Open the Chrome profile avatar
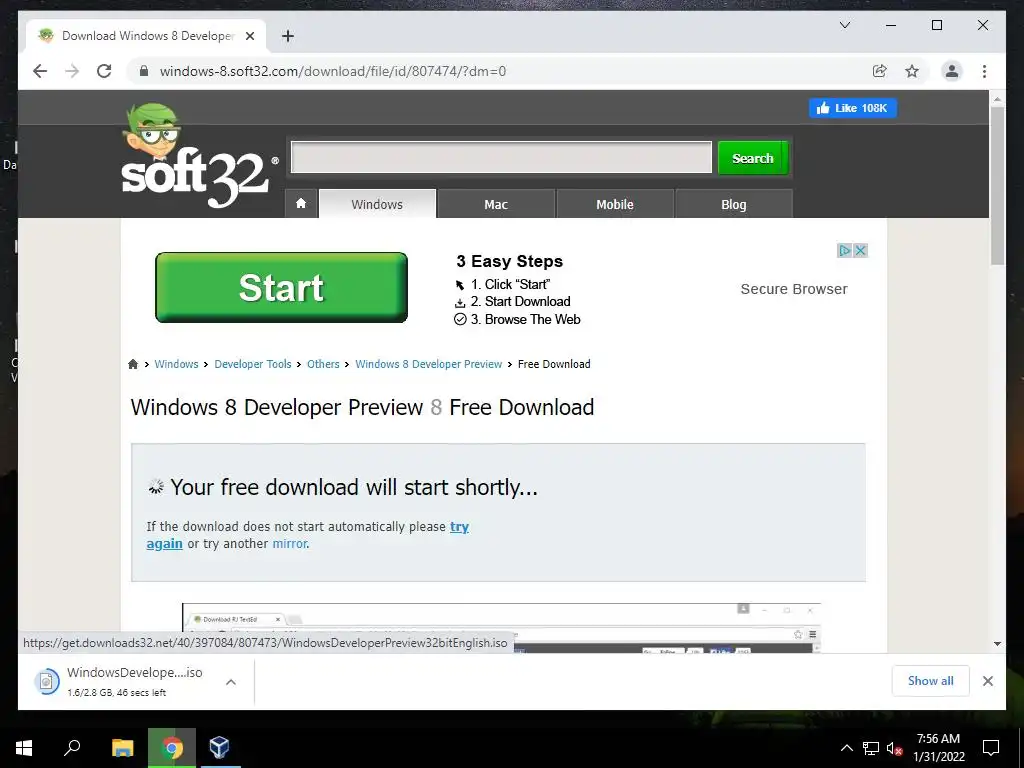Viewport: 1024px width, 768px height. click(x=952, y=71)
